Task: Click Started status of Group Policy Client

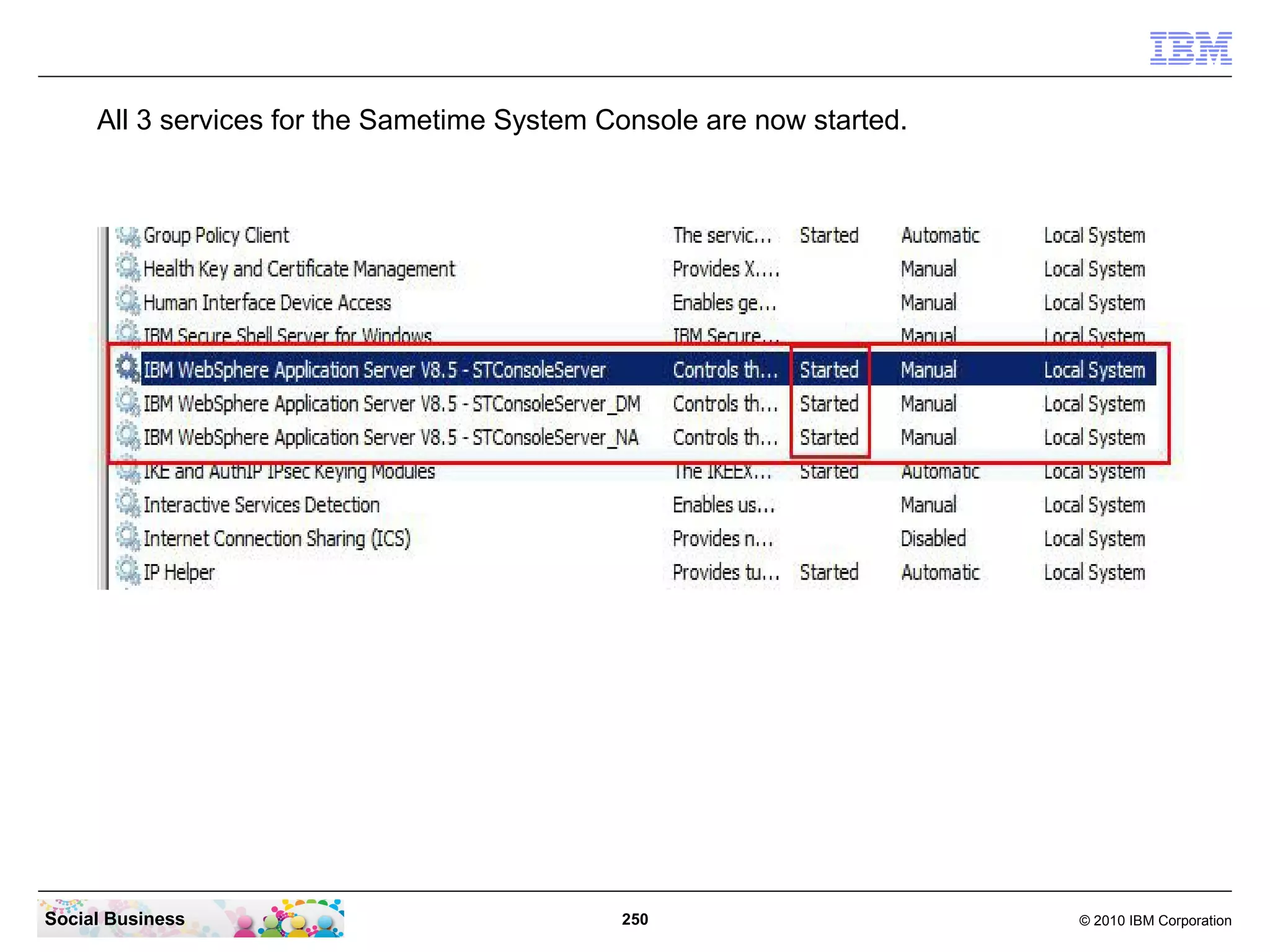Action: (x=829, y=236)
